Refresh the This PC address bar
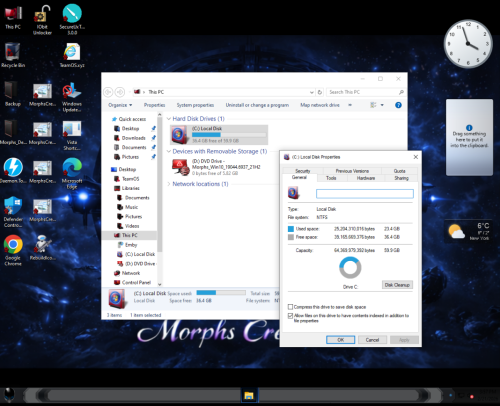 pos(320,92)
